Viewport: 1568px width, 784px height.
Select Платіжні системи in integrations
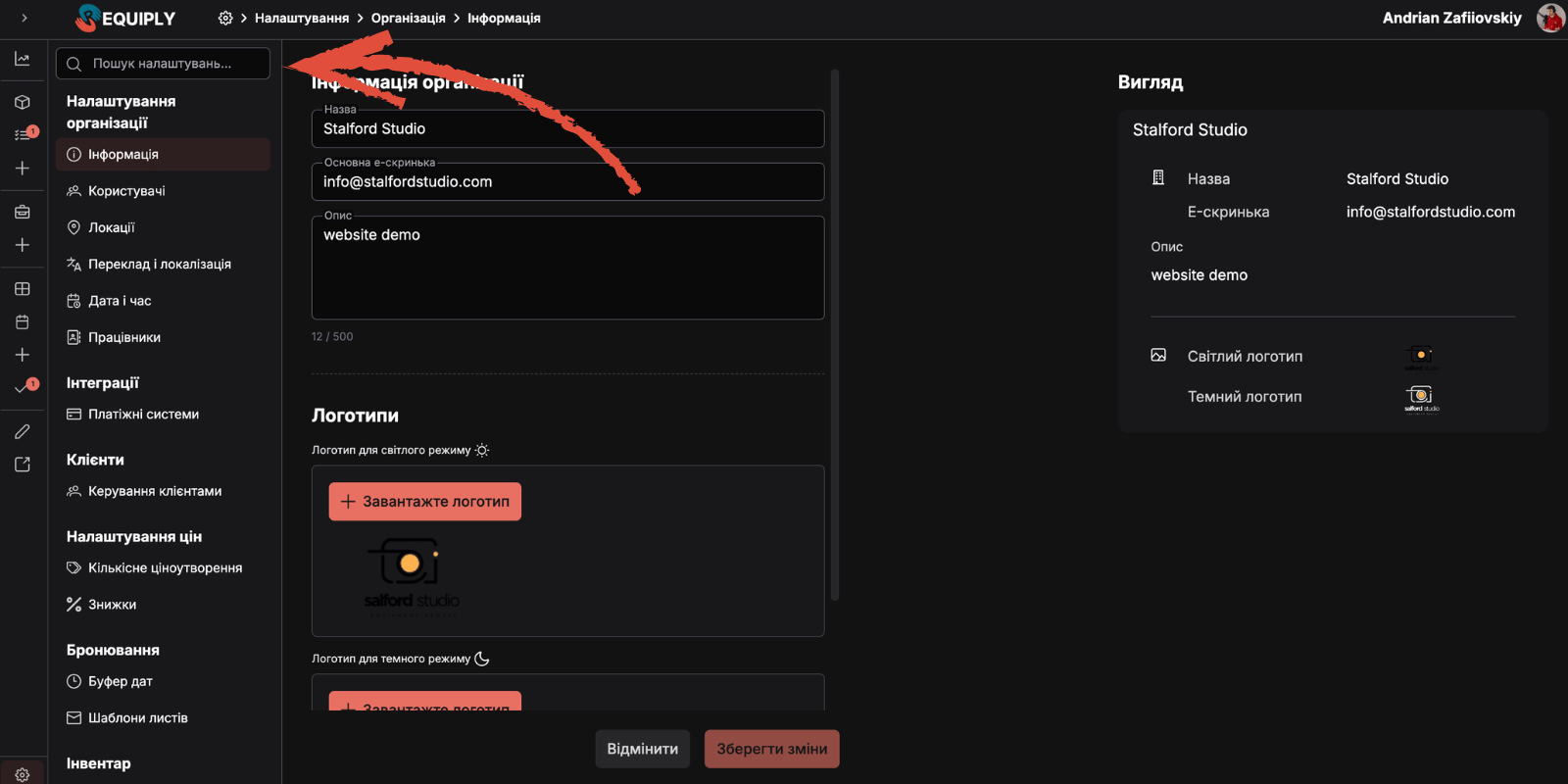[143, 415]
